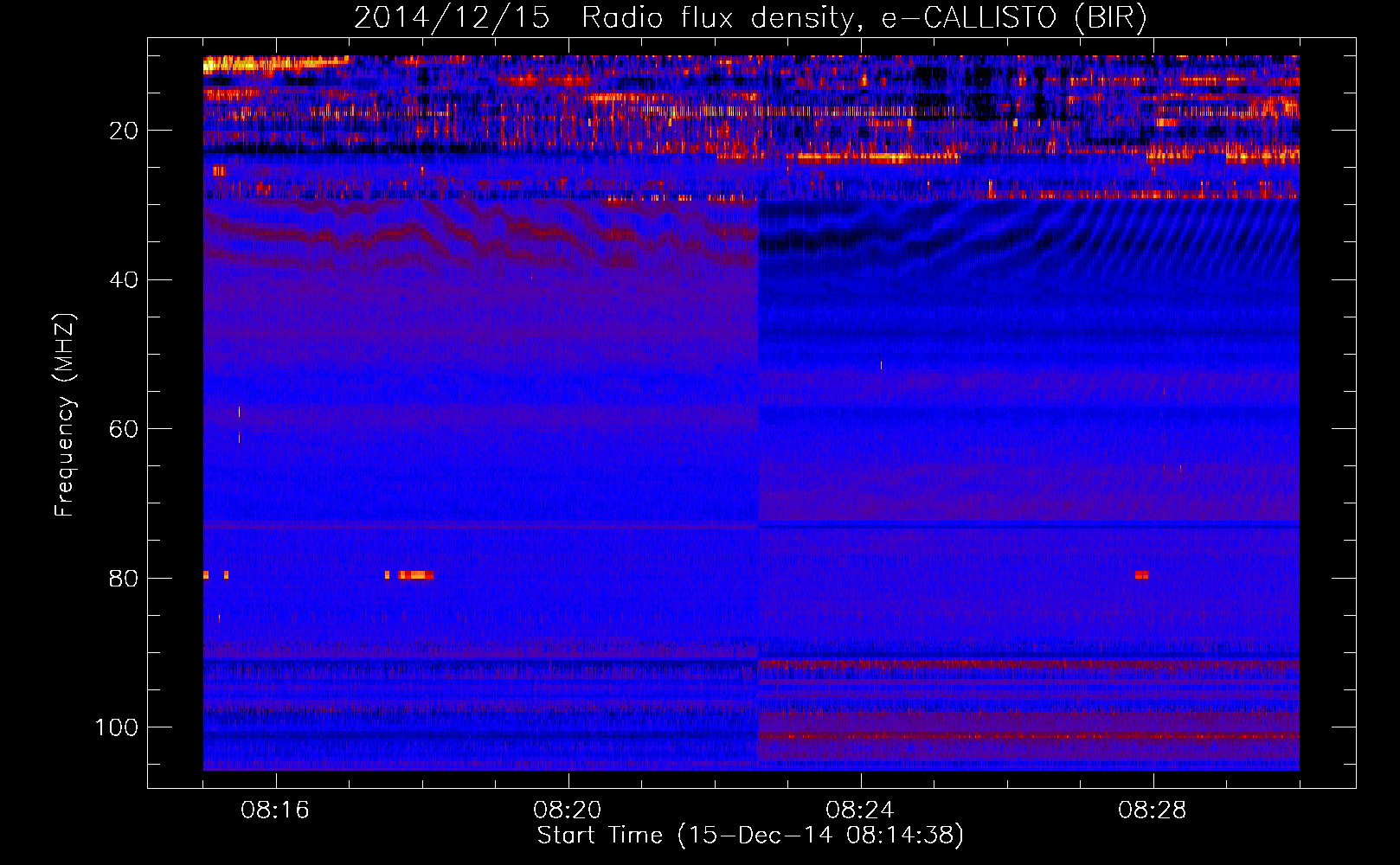Click the time tick label '08:20'
The image size is (1400, 865).
coord(568,811)
